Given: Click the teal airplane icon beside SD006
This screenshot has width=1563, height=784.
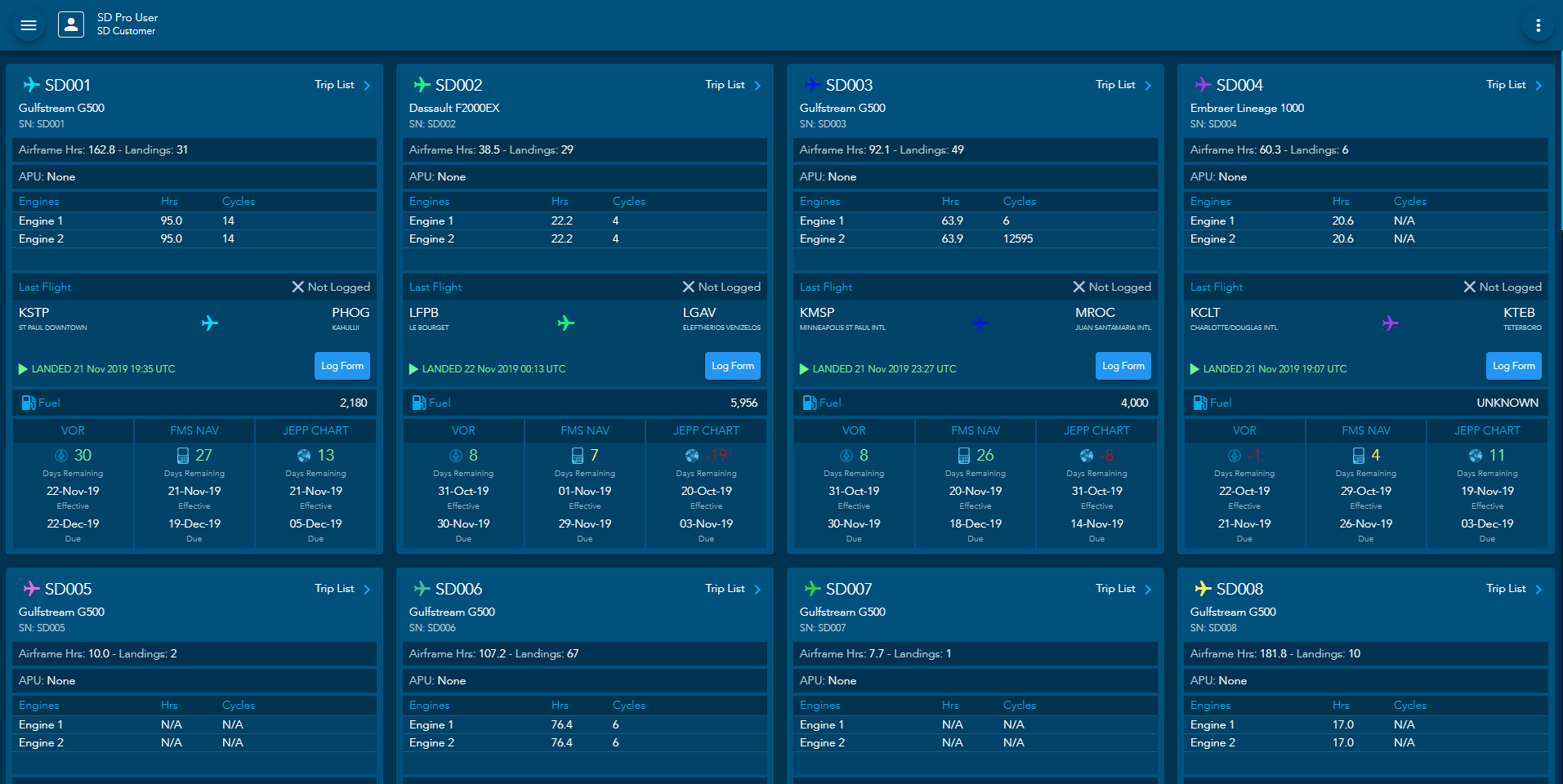Looking at the screenshot, I should 422,588.
